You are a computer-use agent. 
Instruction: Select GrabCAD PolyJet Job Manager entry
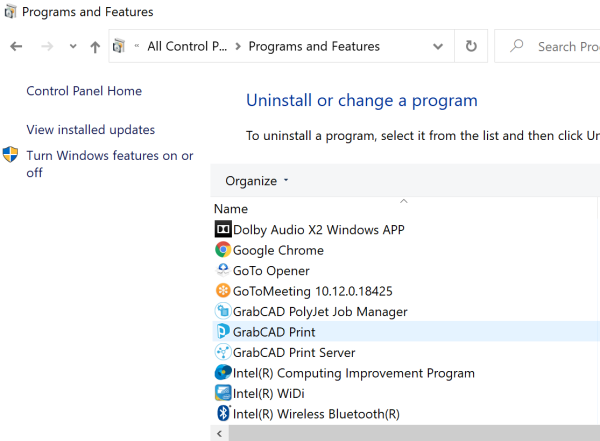click(320, 312)
